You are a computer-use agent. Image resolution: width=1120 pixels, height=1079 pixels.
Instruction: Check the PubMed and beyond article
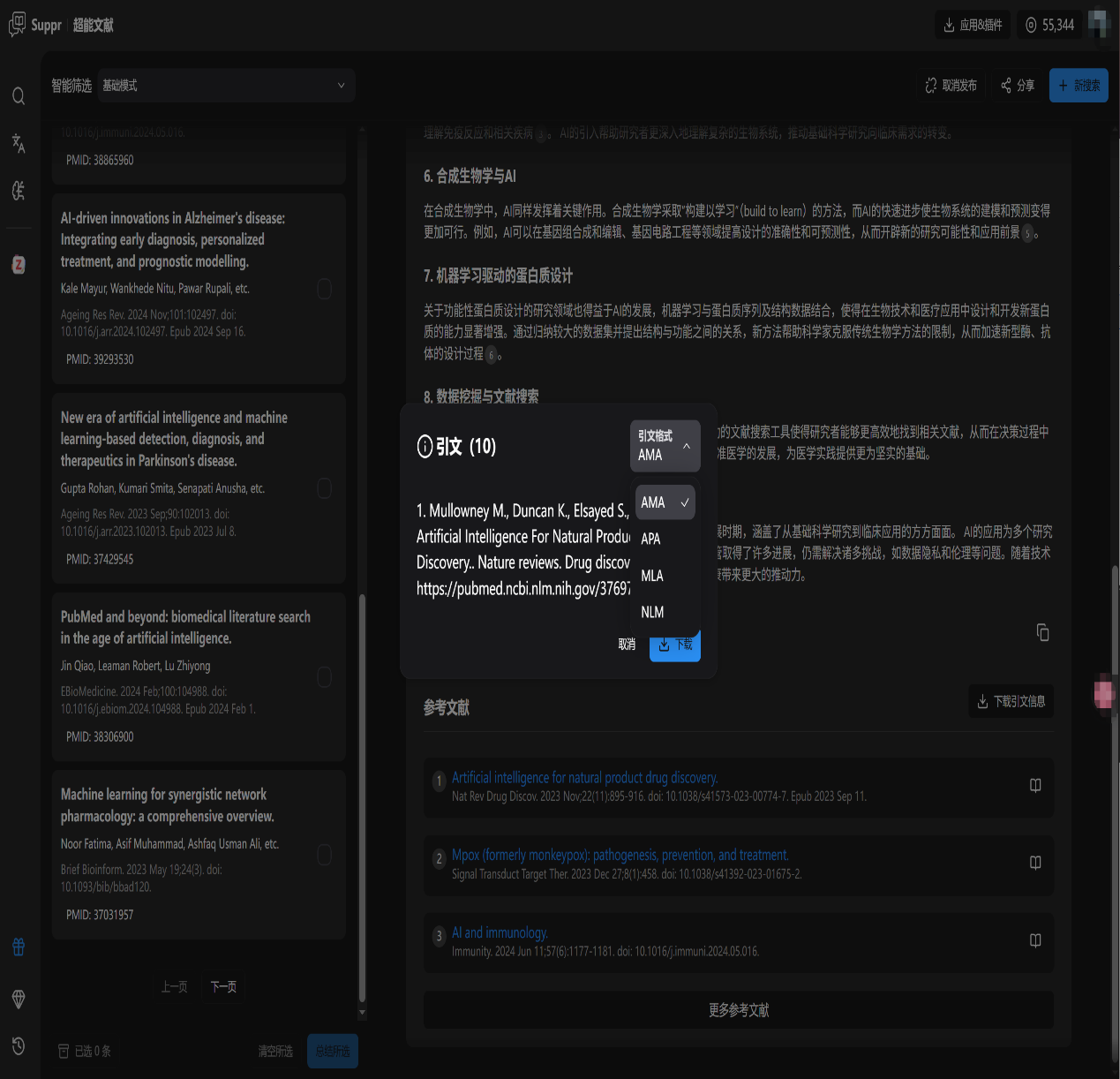324,676
